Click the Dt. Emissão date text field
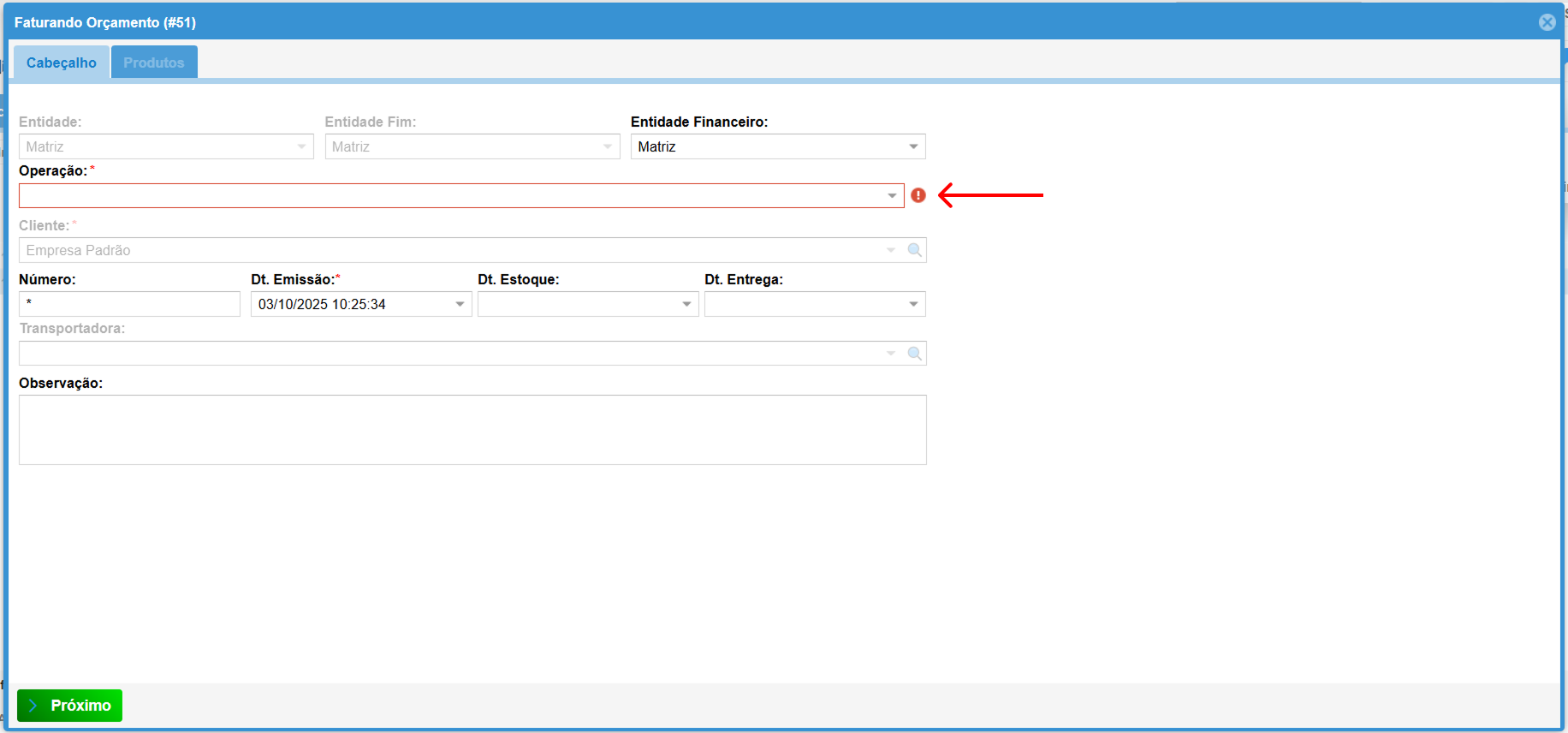The image size is (1568, 733). pyautogui.click(x=351, y=305)
